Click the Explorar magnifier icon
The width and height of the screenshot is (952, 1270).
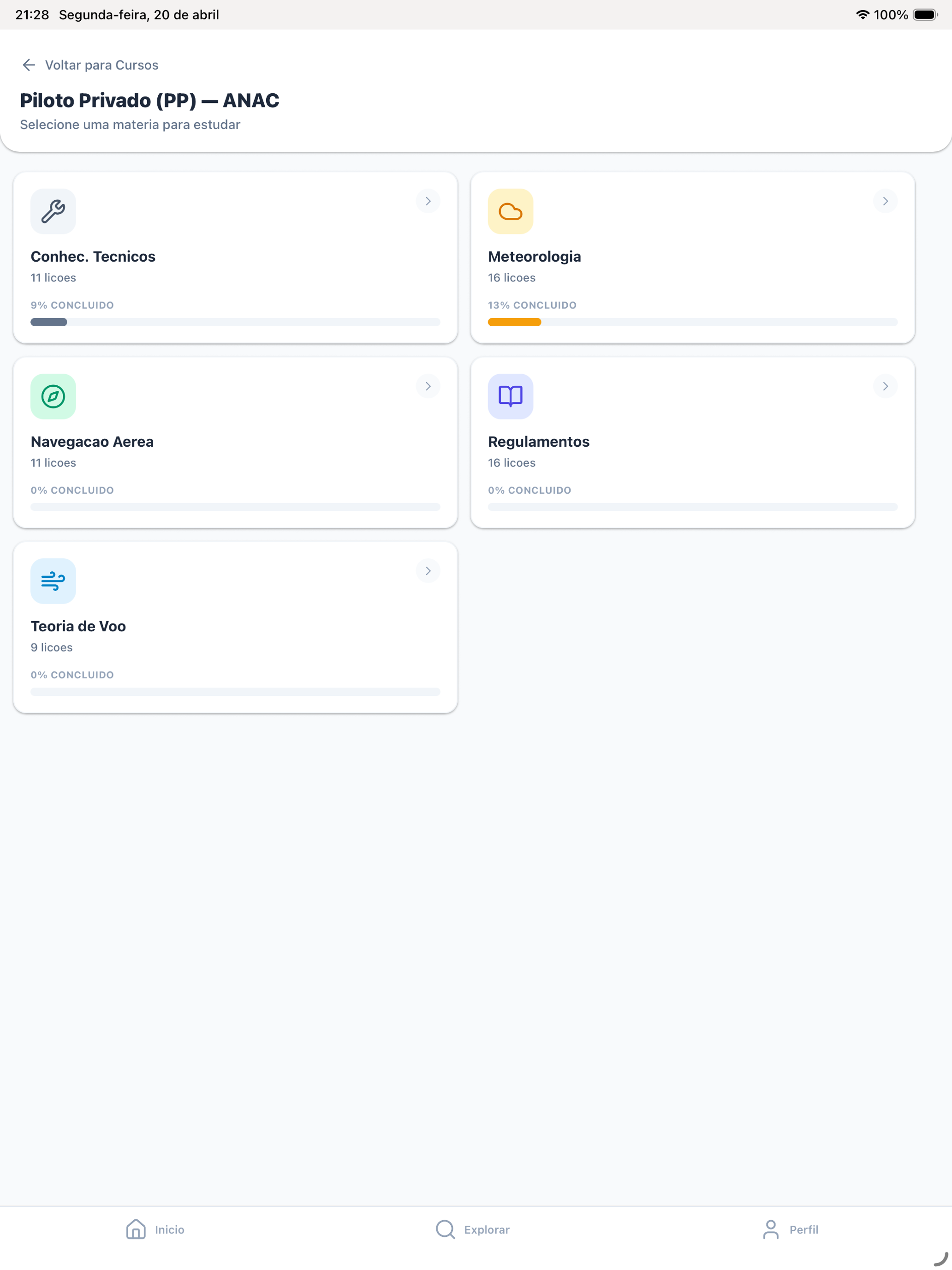pyautogui.click(x=445, y=1229)
